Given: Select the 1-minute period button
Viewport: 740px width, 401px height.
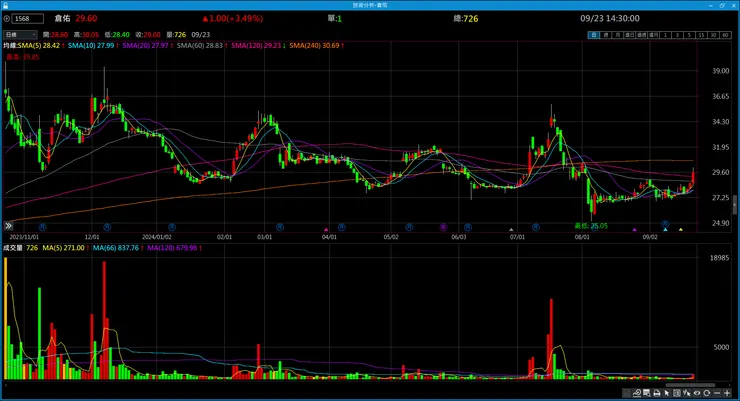Looking at the screenshot, I should point(665,35).
